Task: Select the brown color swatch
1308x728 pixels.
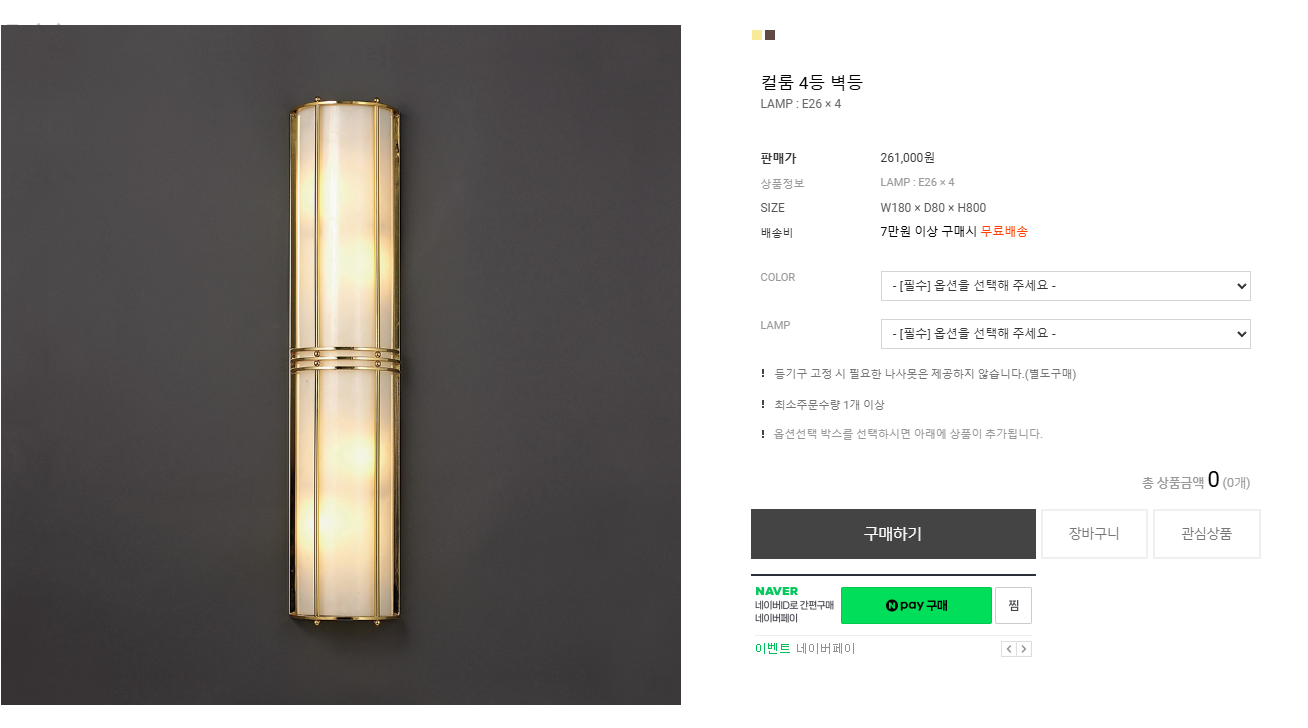Action: [770, 35]
